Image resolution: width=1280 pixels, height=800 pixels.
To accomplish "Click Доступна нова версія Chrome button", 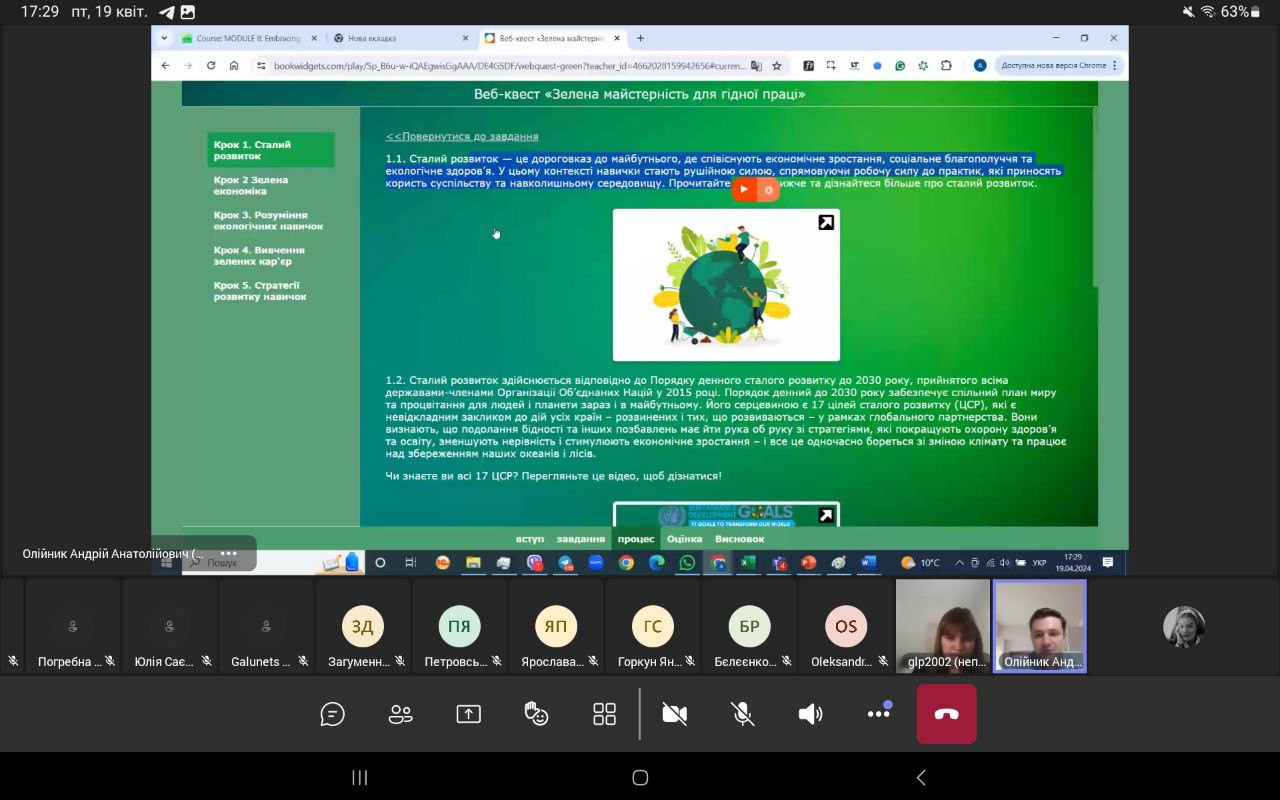I will point(1053,65).
